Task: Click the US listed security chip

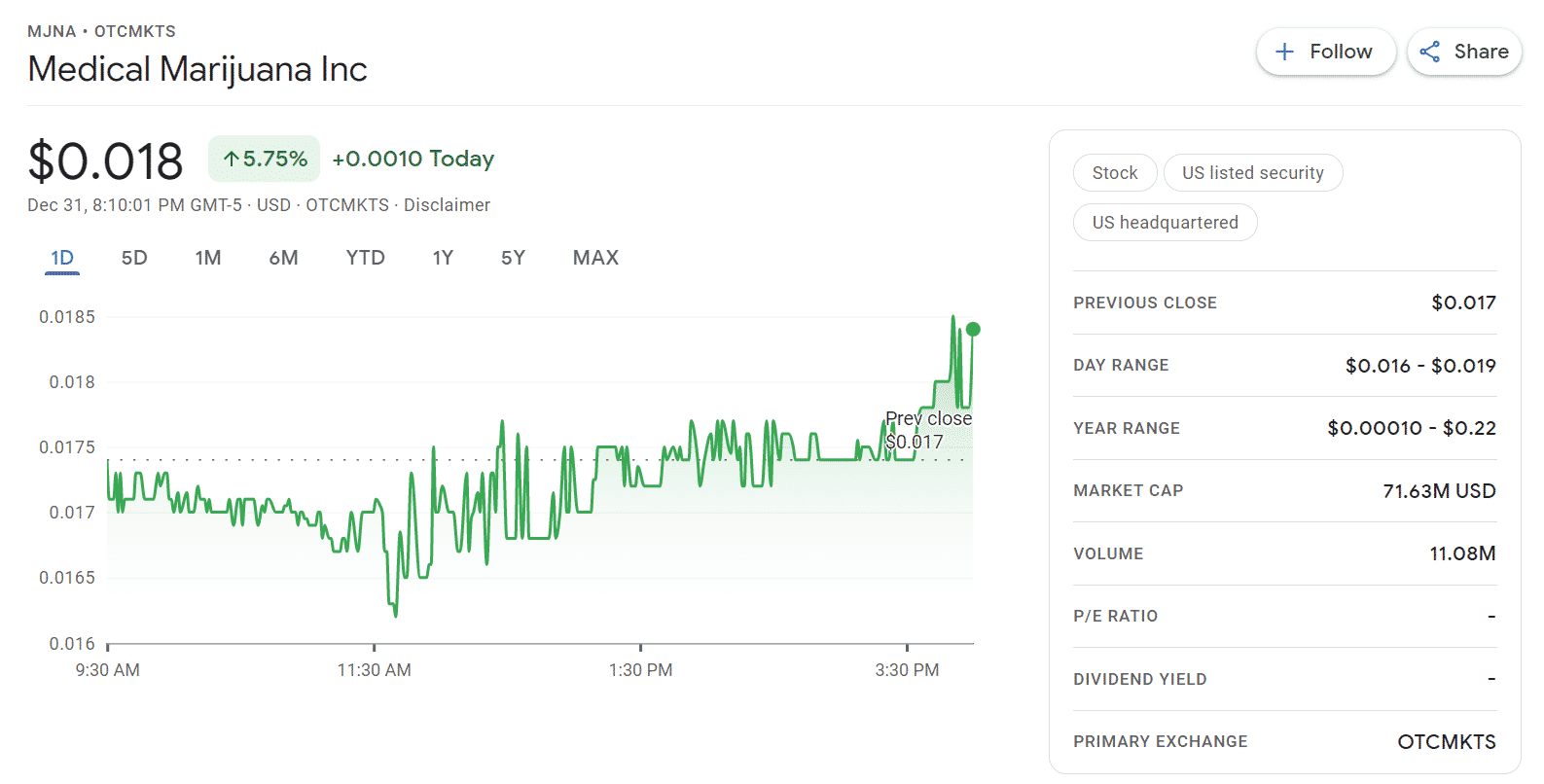Action: tap(1253, 173)
